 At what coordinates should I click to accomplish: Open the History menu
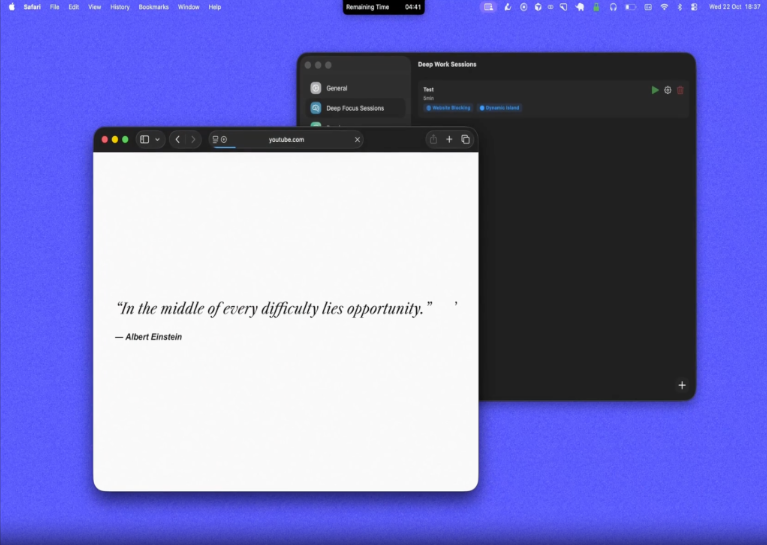pos(120,7)
